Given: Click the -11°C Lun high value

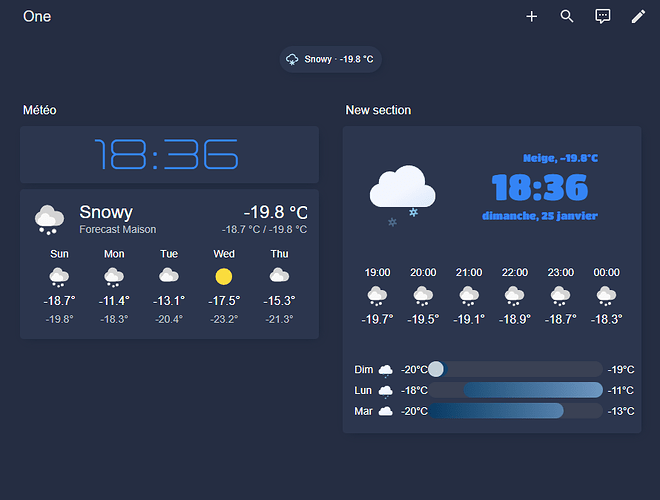Looking at the screenshot, I should pyautogui.click(x=620, y=391).
